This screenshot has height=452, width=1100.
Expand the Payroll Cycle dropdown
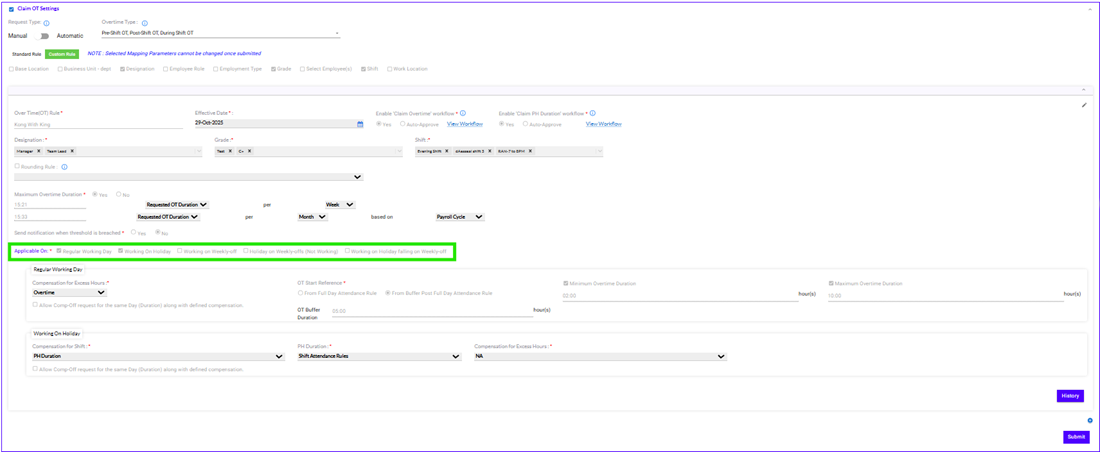pos(460,216)
